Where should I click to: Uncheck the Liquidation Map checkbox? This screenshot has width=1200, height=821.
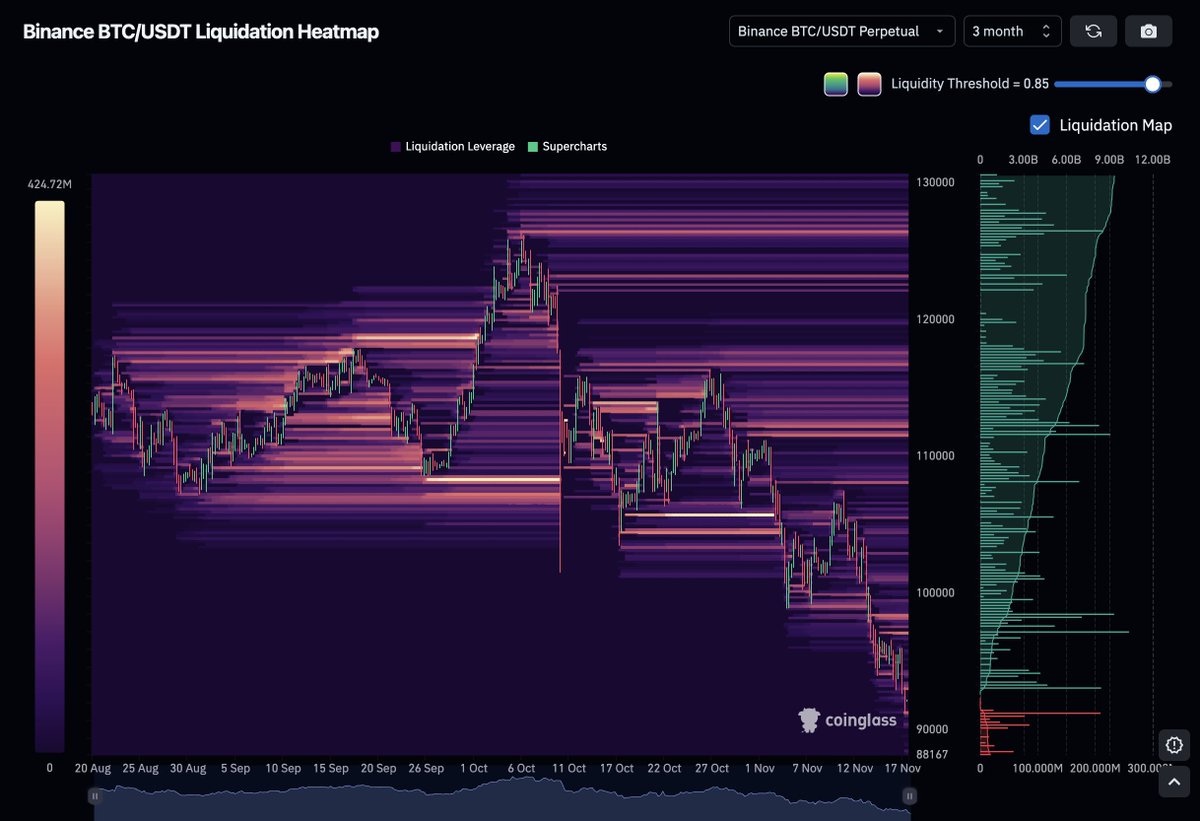click(1040, 125)
